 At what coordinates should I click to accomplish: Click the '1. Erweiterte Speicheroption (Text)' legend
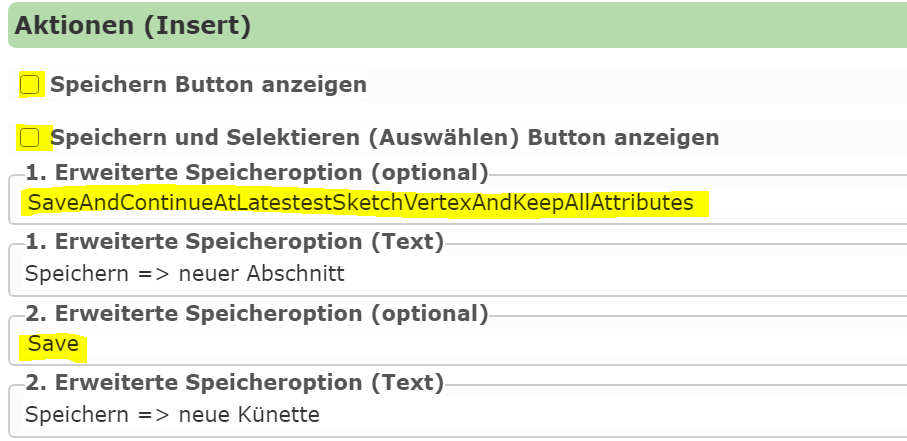234,242
